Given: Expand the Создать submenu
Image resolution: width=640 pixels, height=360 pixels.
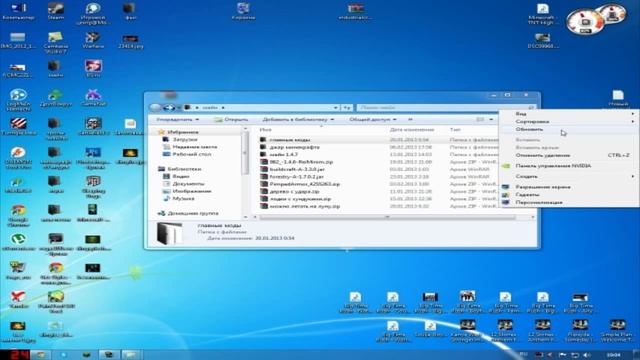Looking at the screenshot, I should click(x=569, y=176).
